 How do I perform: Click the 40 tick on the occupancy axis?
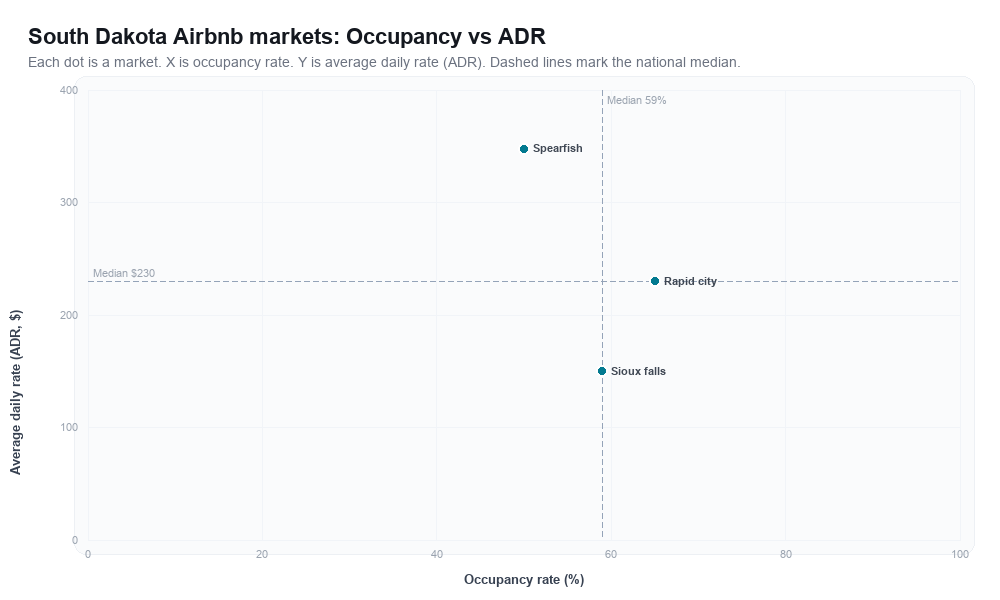pos(436,555)
